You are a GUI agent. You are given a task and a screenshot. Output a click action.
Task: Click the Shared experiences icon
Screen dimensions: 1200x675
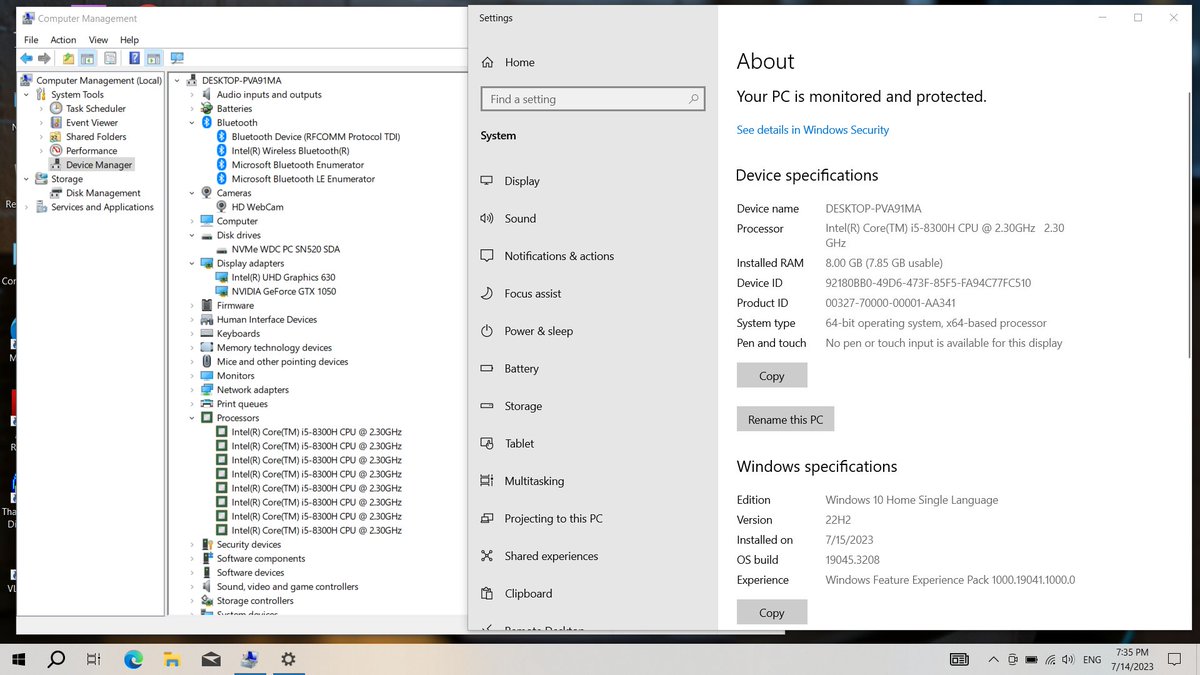point(487,556)
